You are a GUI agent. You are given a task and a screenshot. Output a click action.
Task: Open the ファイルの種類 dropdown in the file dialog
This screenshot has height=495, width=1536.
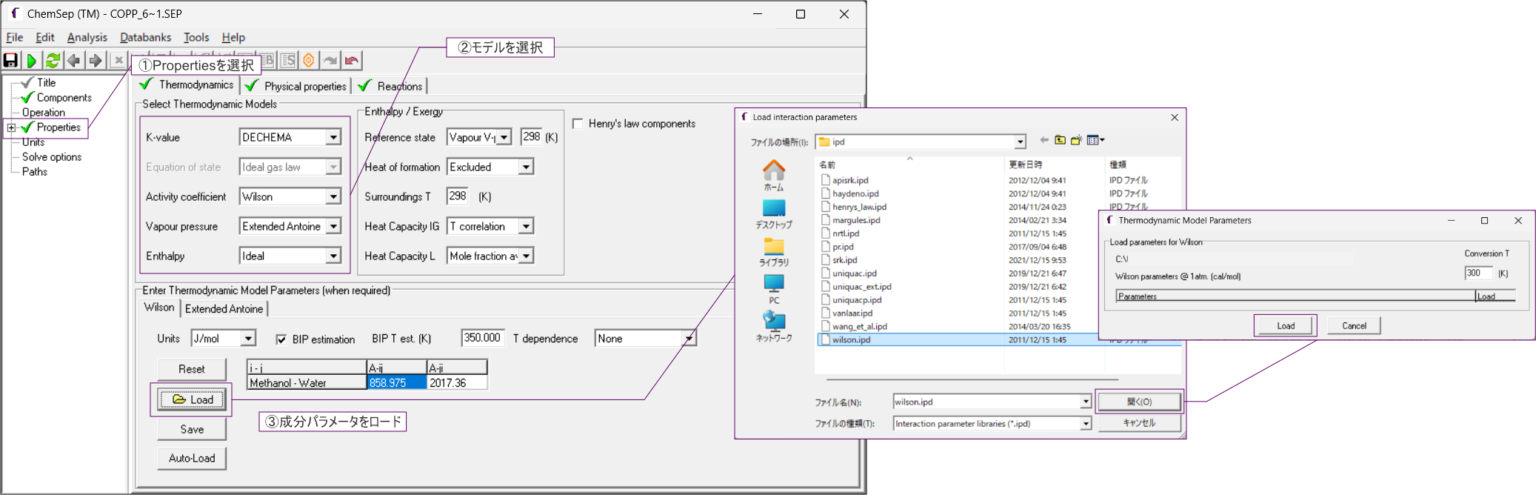1084,423
